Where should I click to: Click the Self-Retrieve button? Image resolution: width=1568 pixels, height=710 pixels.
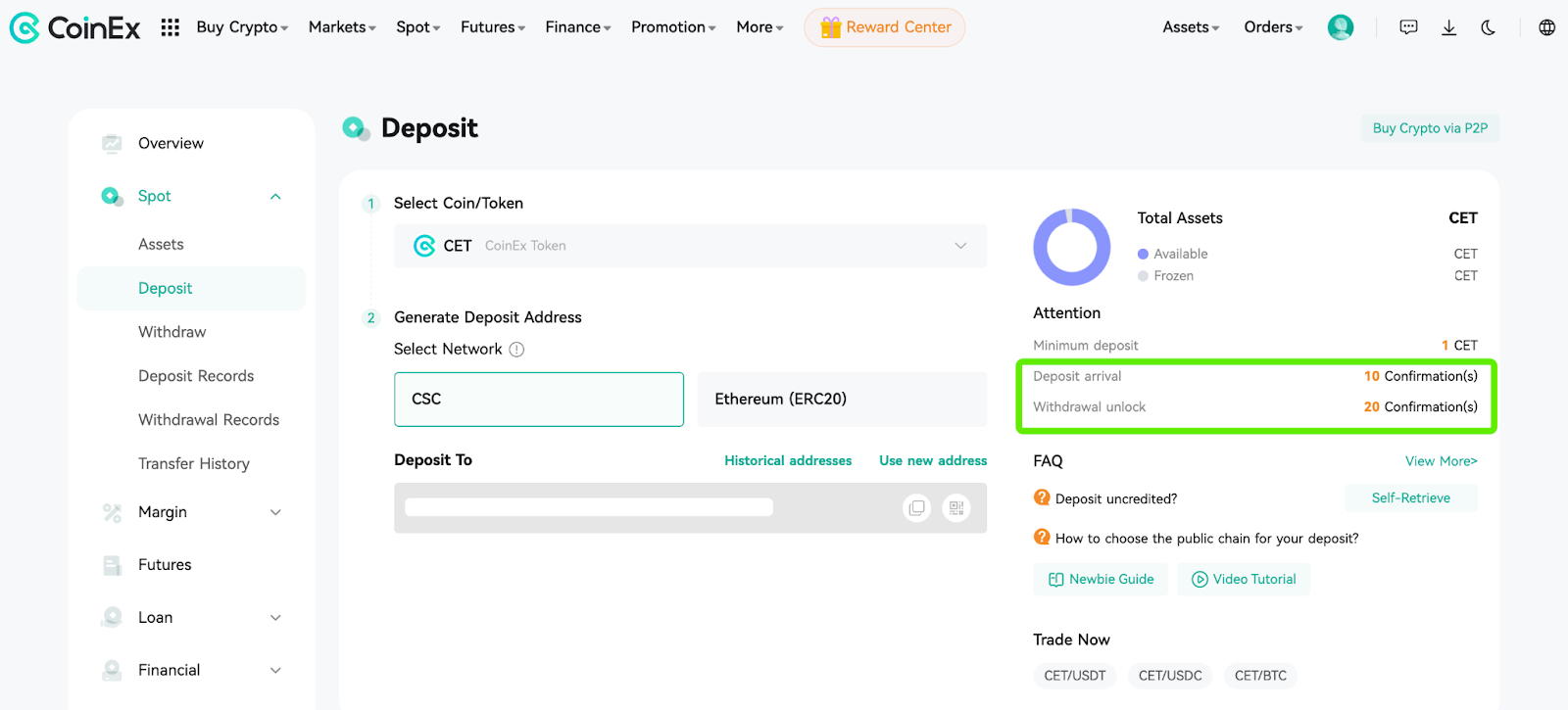click(x=1411, y=498)
